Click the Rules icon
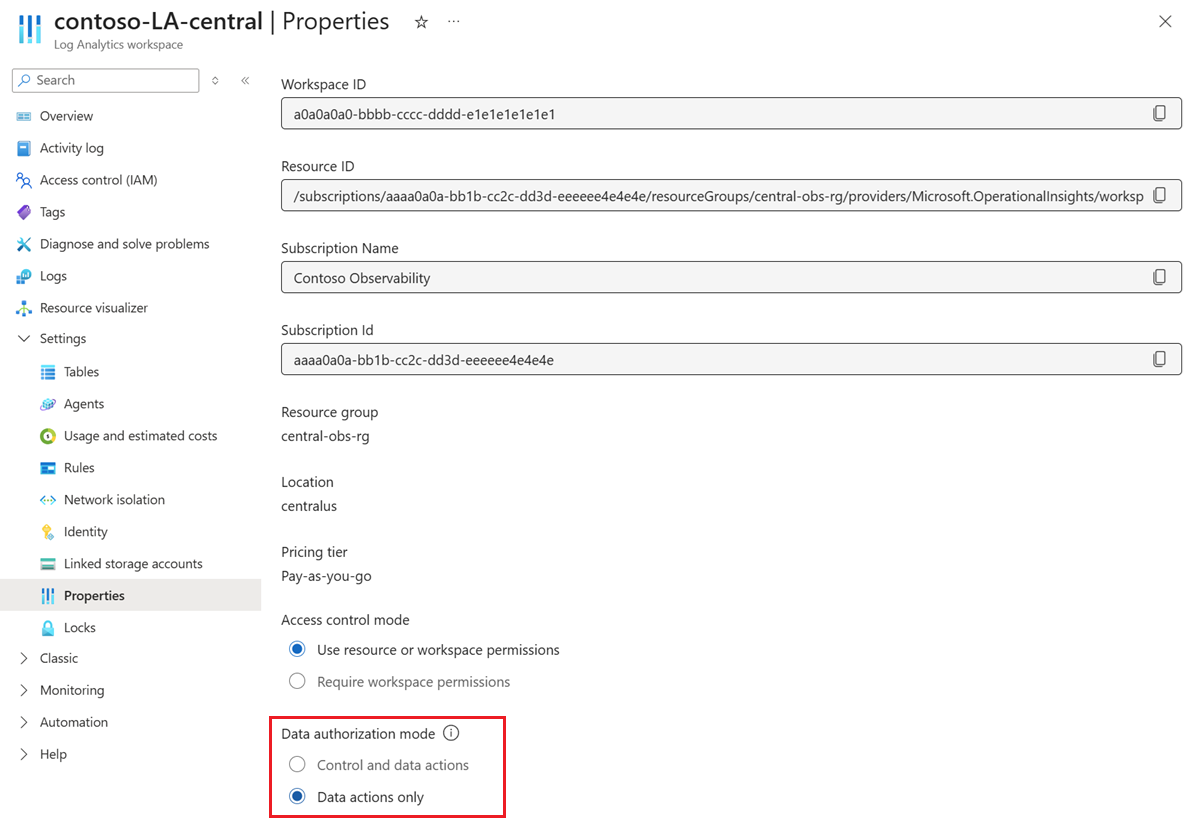The image size is (1196, 838). pyautogui.click(x=48, y=468)
